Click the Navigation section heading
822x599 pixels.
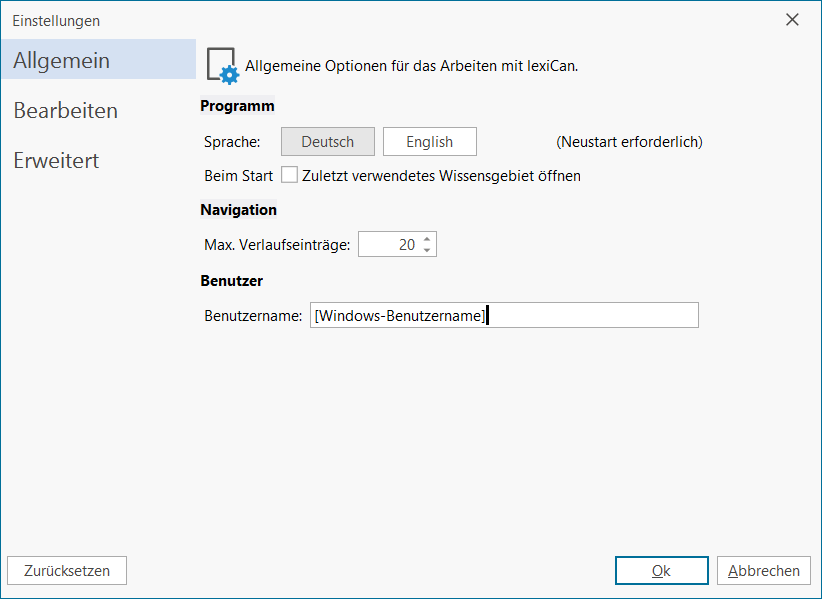pyautogui.click(x=238, y=210)
